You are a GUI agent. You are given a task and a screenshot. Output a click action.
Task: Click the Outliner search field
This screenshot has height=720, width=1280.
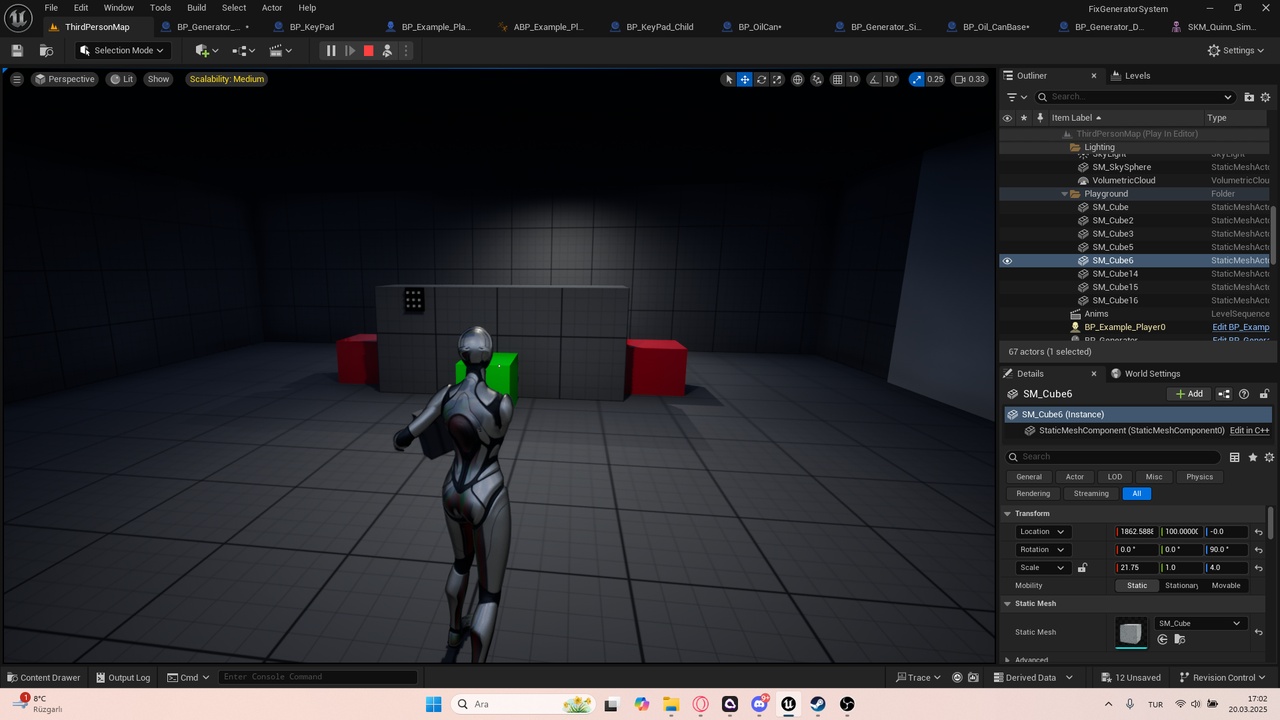1135,97
